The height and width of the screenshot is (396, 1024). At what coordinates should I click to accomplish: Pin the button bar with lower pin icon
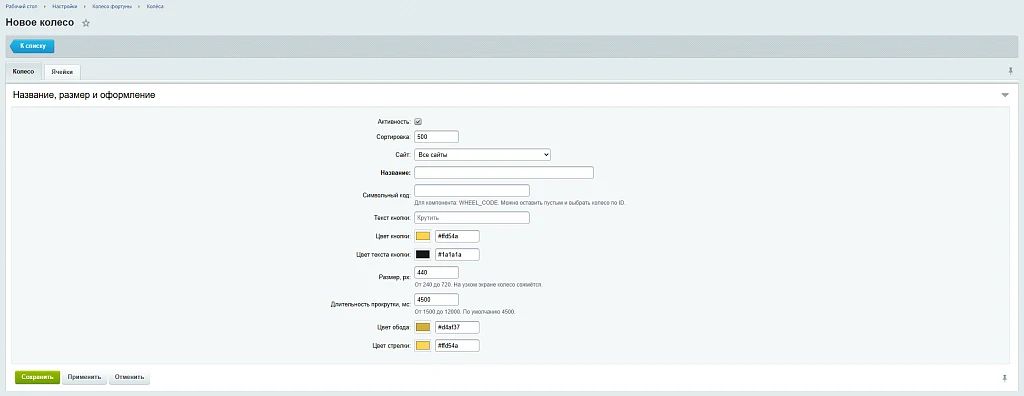point(1004,378)
